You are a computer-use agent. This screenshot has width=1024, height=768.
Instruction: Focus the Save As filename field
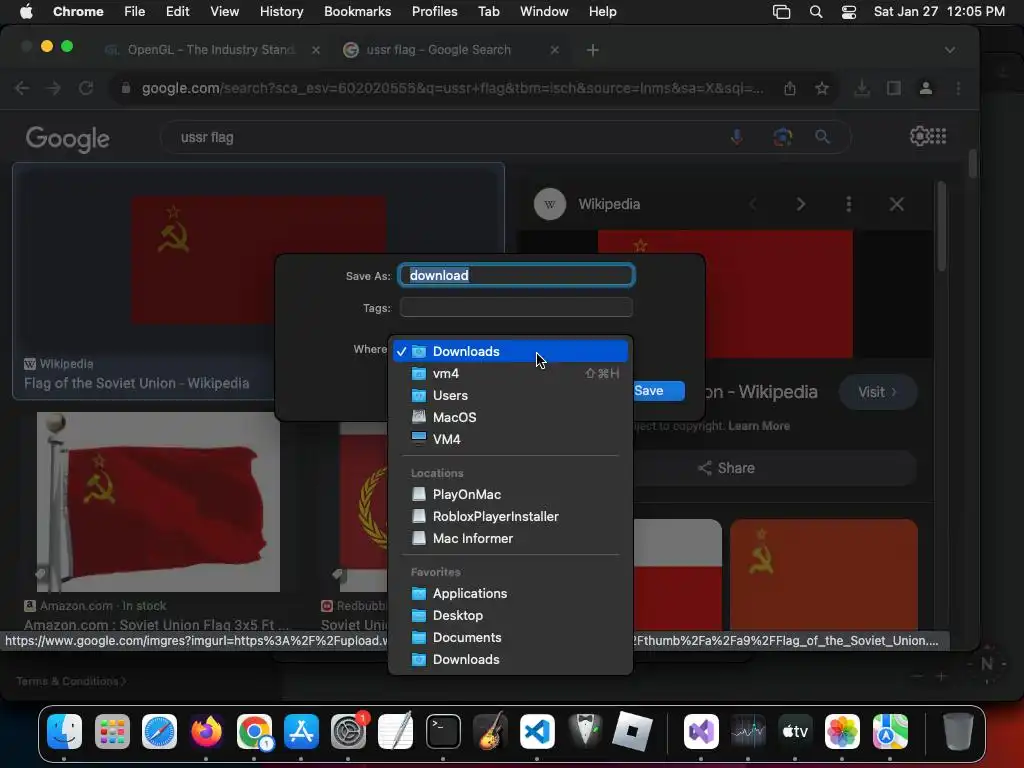pyautogui.click(x=516, y=275)
